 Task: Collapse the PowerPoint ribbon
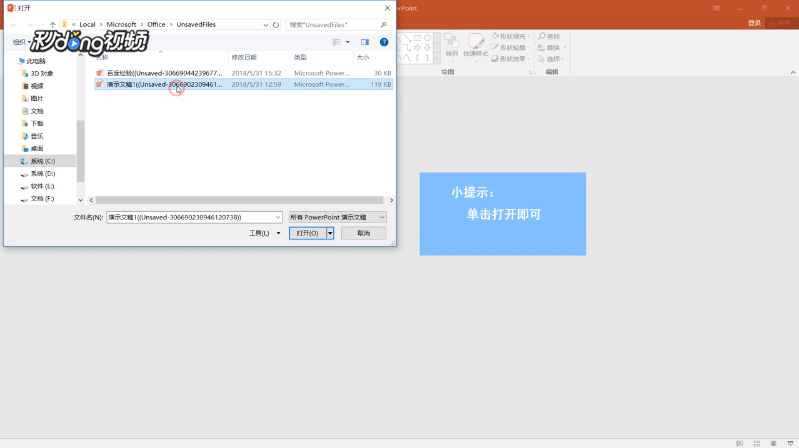coord(793,72)
